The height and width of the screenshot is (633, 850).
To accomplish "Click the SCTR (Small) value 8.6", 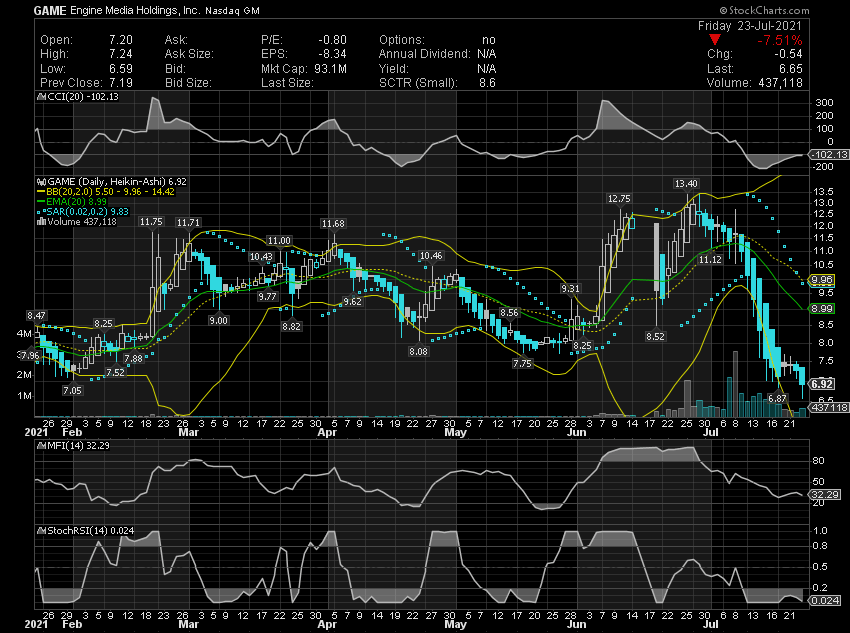I will tap(487, 83).
